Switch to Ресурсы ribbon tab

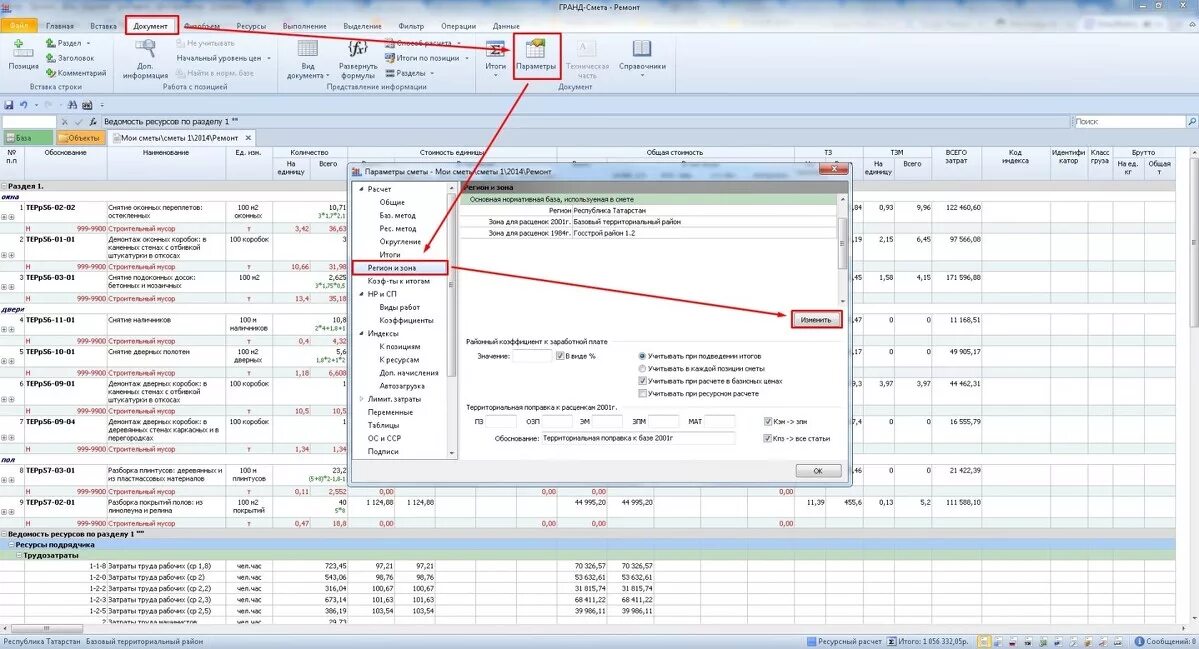tap(251, 26)
